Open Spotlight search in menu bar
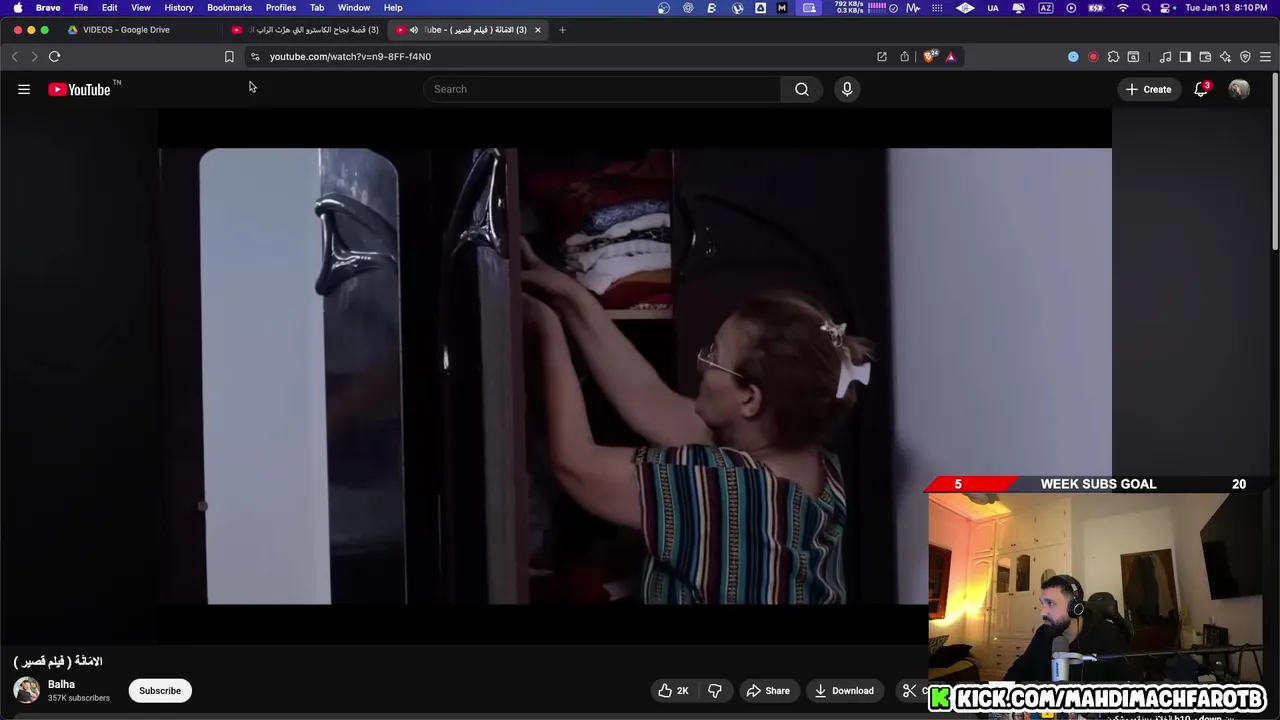 1146,8
